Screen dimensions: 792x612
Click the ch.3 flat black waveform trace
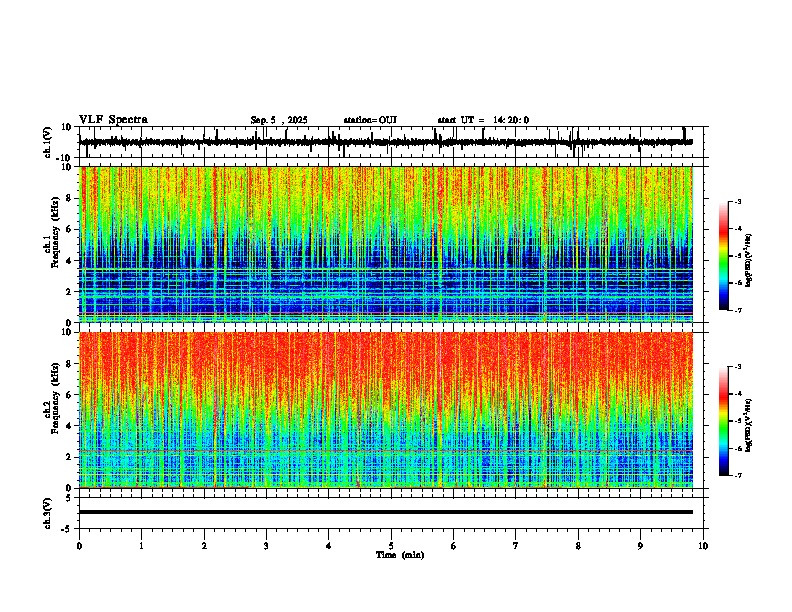pos(386,512)
